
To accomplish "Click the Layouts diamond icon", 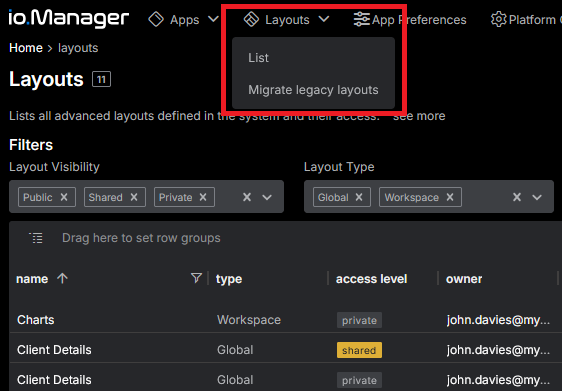I will [x=251, y=19].
